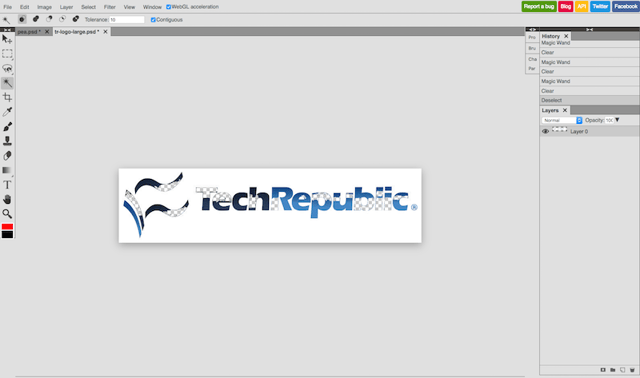640x378 pixels.
Task: Select the Clone Stamp tool
Action: (x=7, y=141)
